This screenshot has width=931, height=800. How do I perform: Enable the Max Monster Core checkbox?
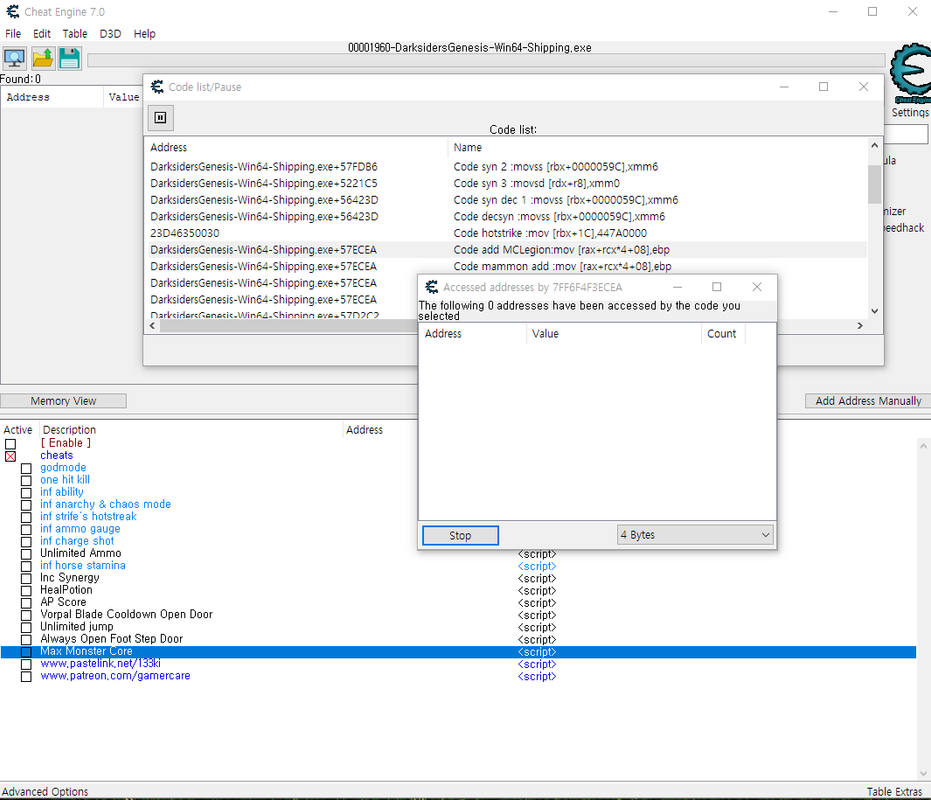[x=26, y=652]
